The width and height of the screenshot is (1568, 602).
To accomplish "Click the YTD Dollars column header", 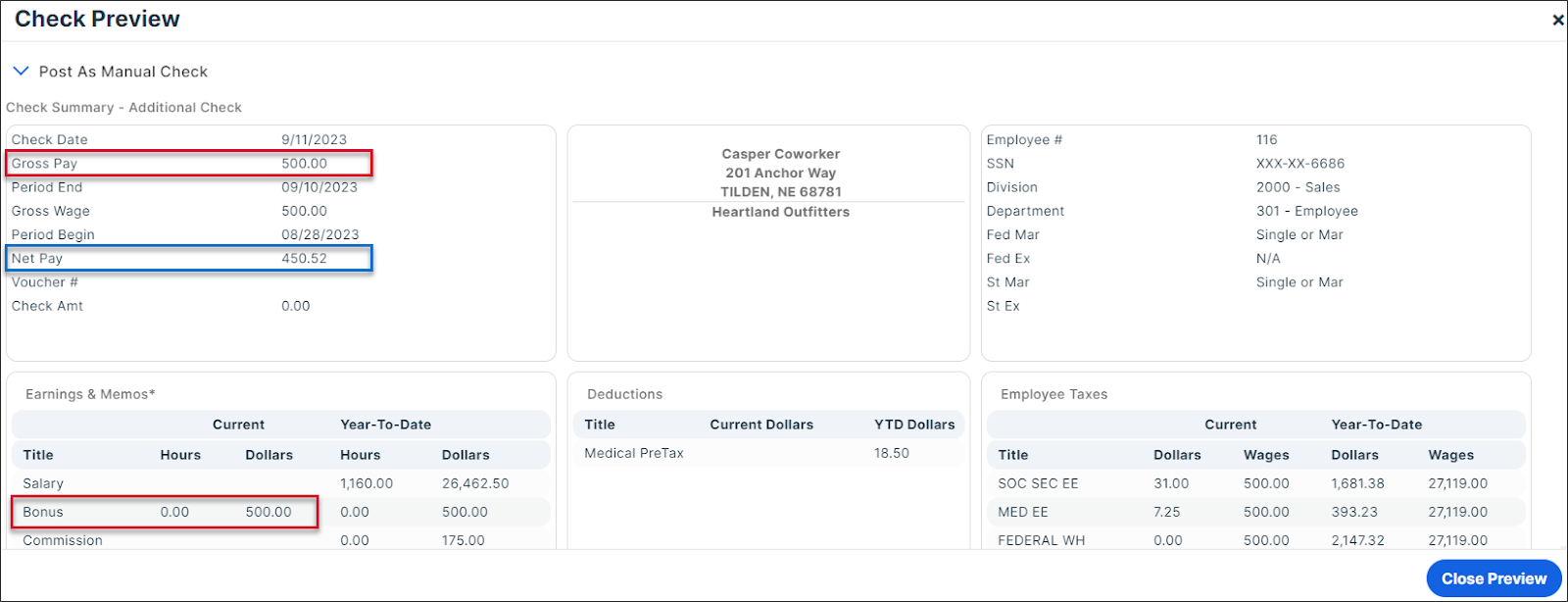I will pos(914,425).
